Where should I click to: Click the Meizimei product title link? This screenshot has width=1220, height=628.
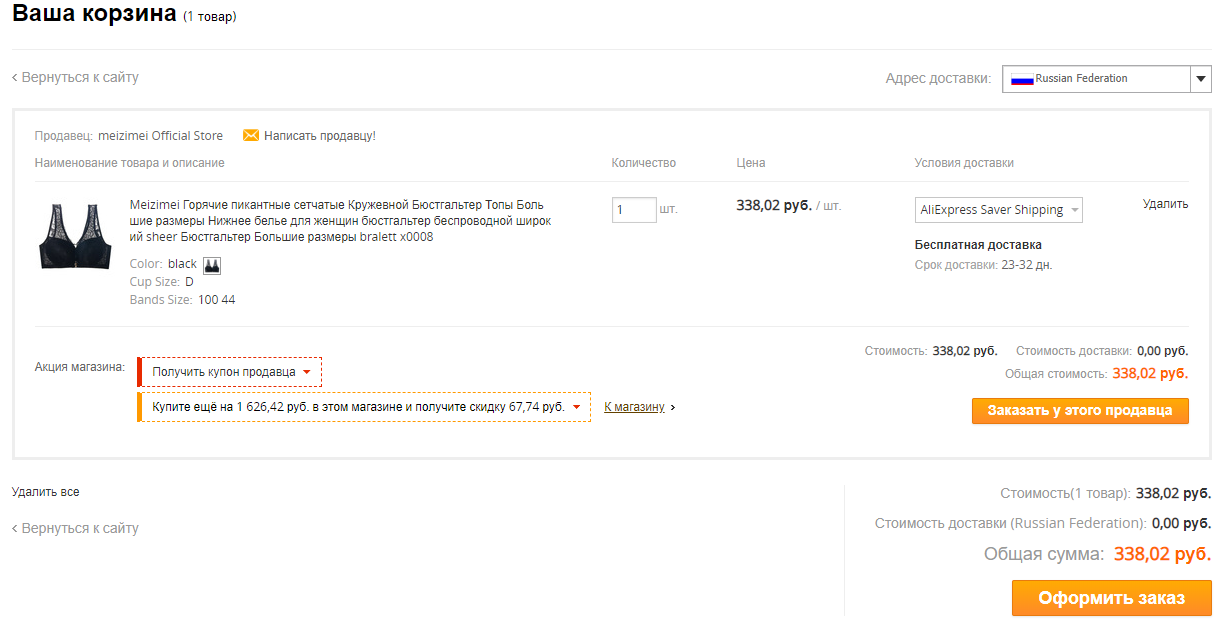[x=340, y=221]
